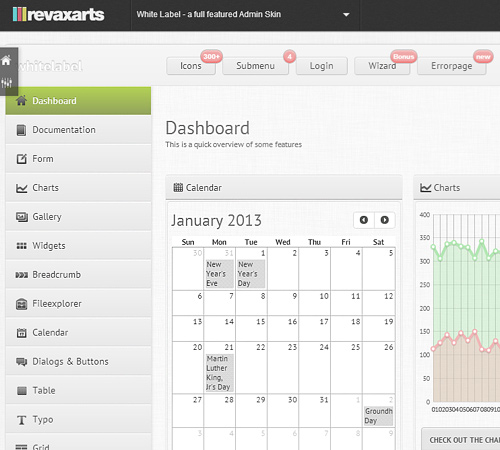Open the Dialogs & Buttons menu item

click(78, 361)
